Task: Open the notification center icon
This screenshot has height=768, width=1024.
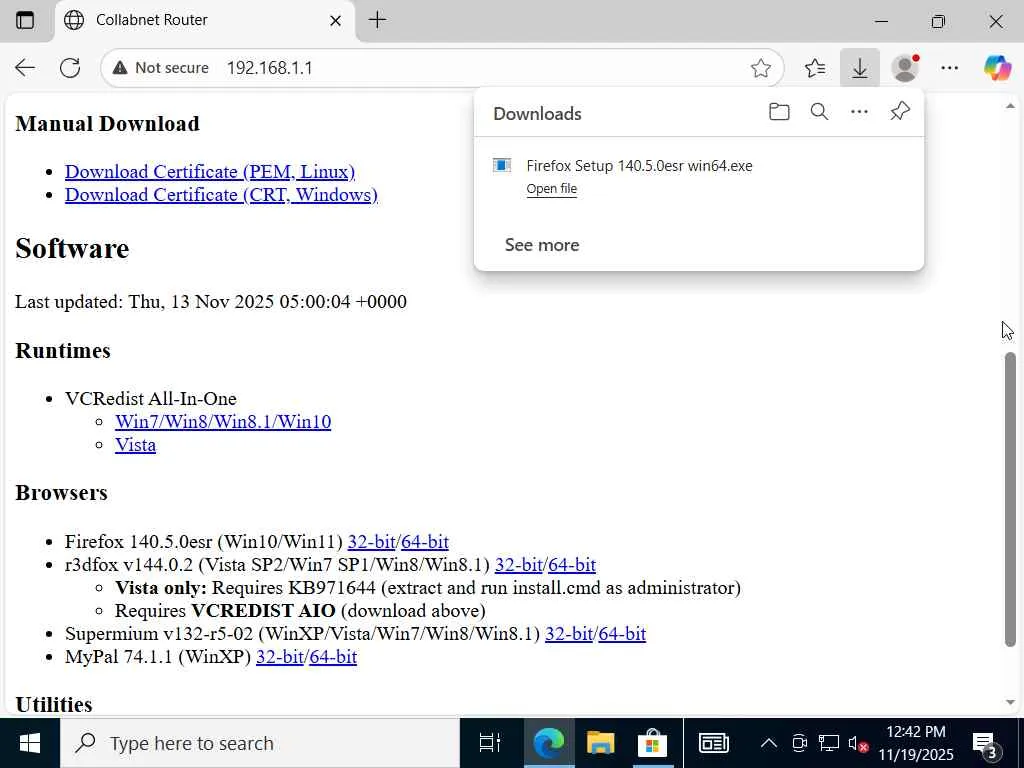Action: click(984, 744)
